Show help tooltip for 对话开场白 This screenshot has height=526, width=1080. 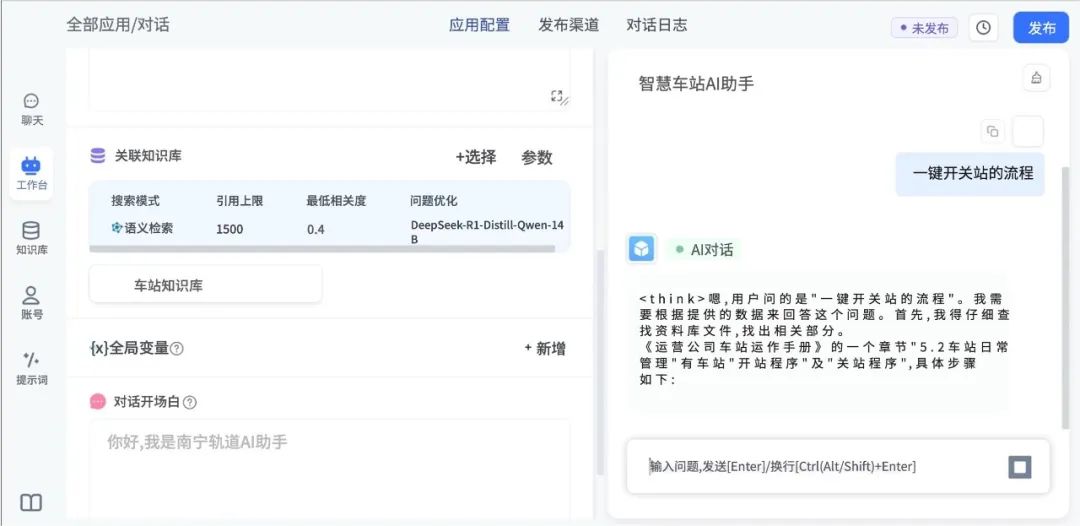(x=190, y=402)
